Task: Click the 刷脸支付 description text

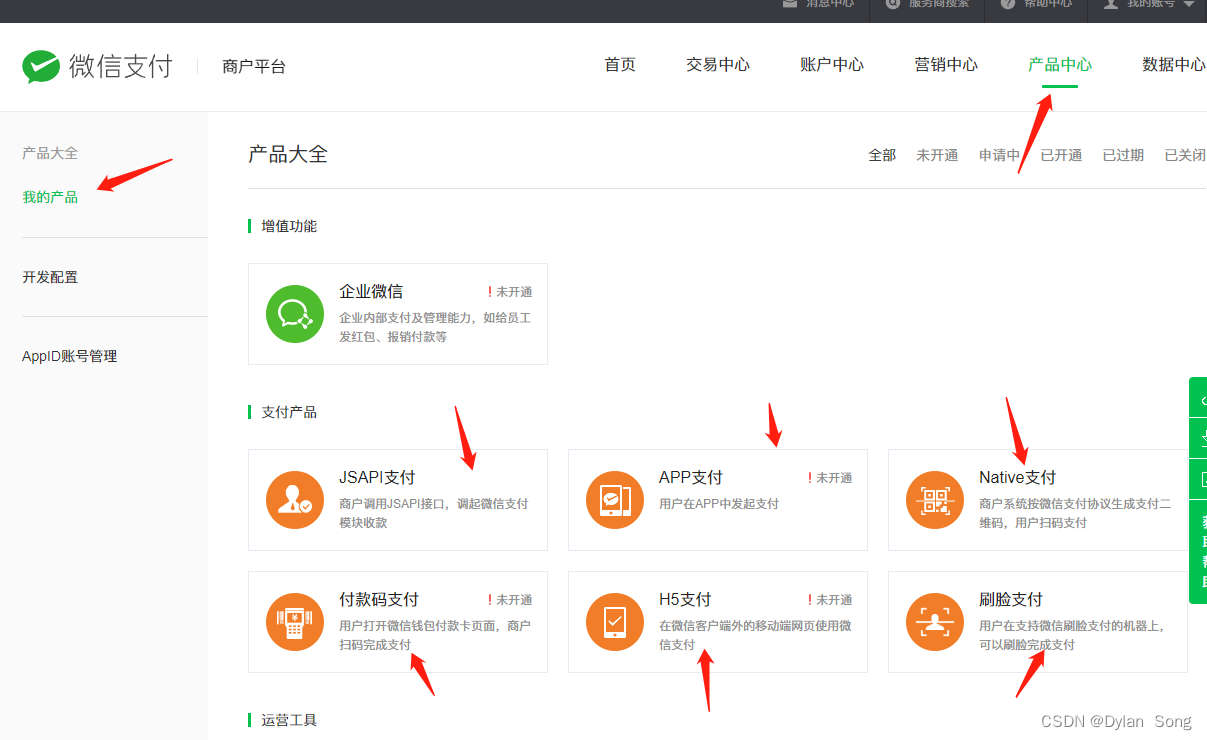Action: [1072, 635]
